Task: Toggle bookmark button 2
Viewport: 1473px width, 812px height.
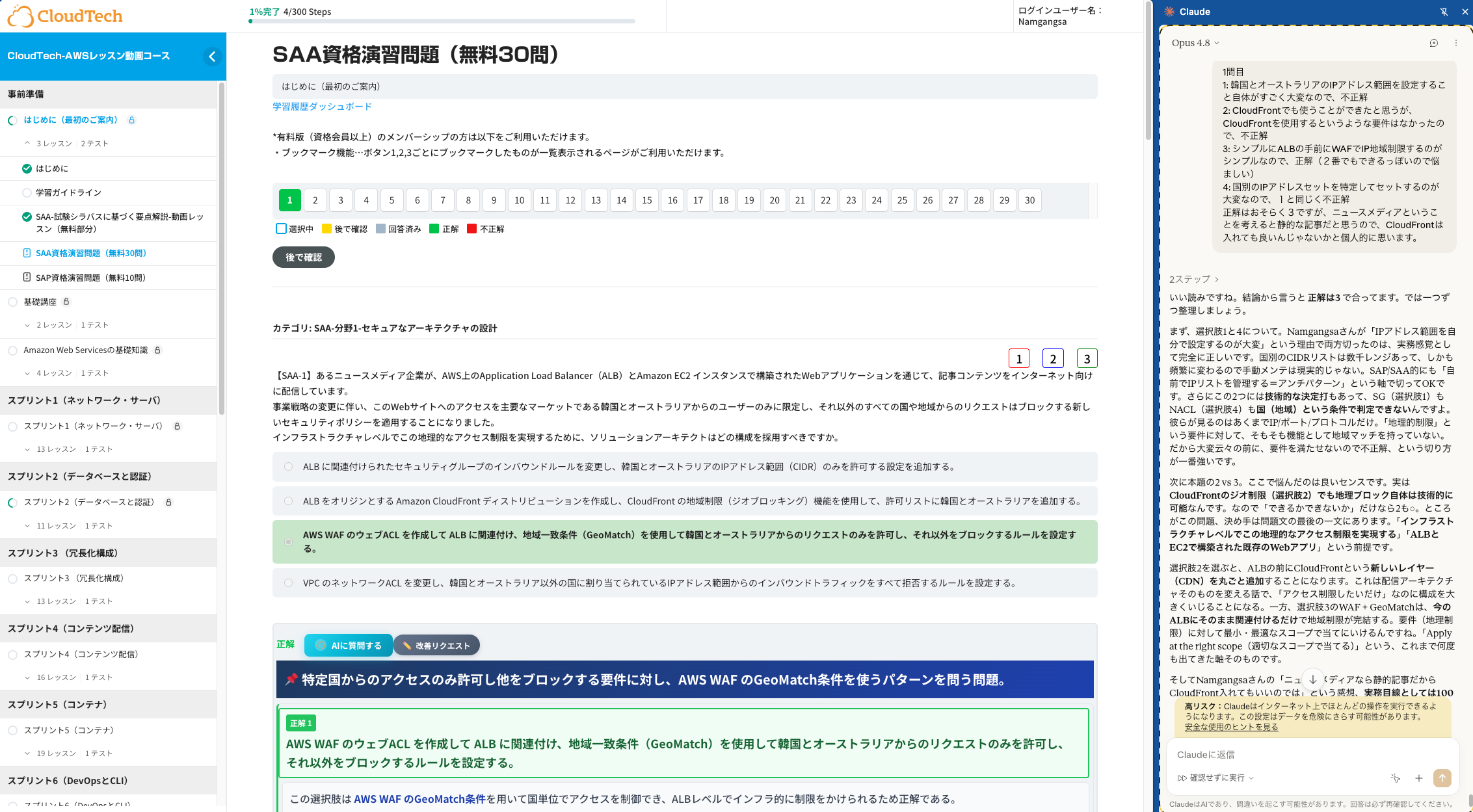Action: (x=1053, y=358)
